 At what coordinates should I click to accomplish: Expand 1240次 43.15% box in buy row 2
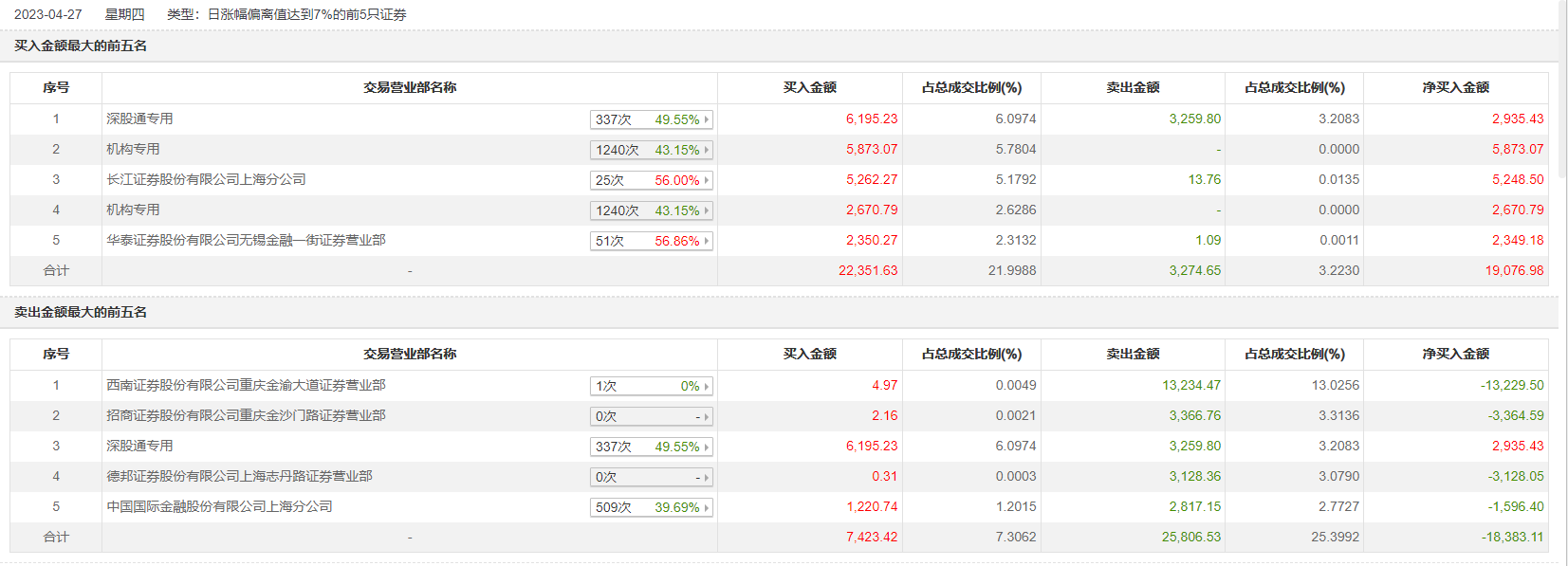[651, 150]
